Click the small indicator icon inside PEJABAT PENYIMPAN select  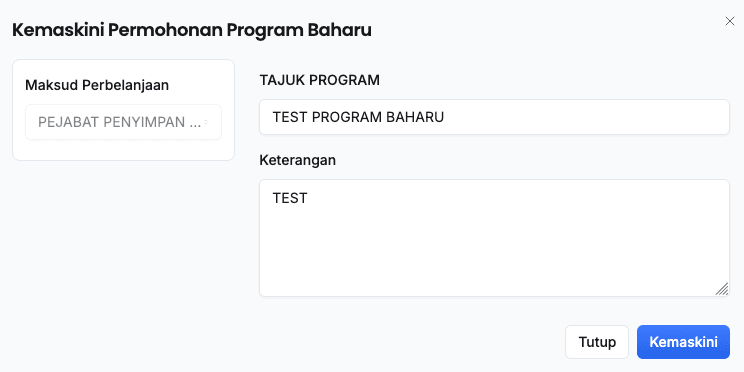(x=206, y=122)
